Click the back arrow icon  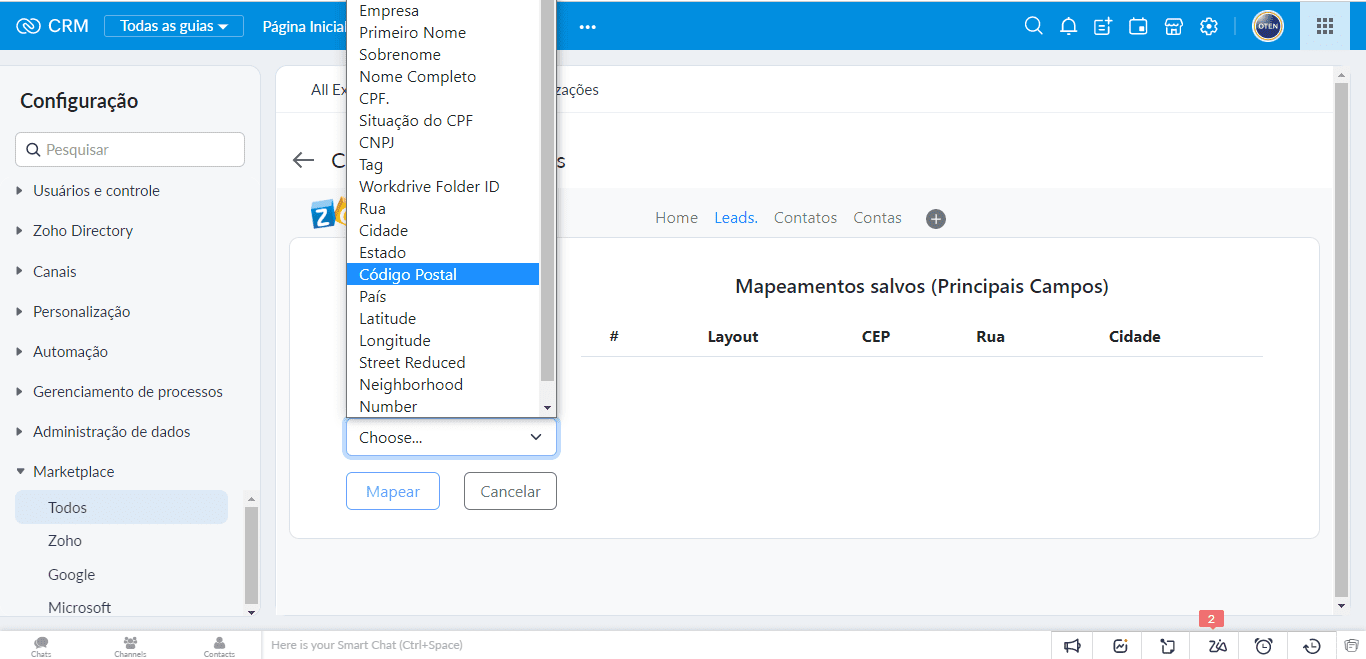click(x=303, y=160)
